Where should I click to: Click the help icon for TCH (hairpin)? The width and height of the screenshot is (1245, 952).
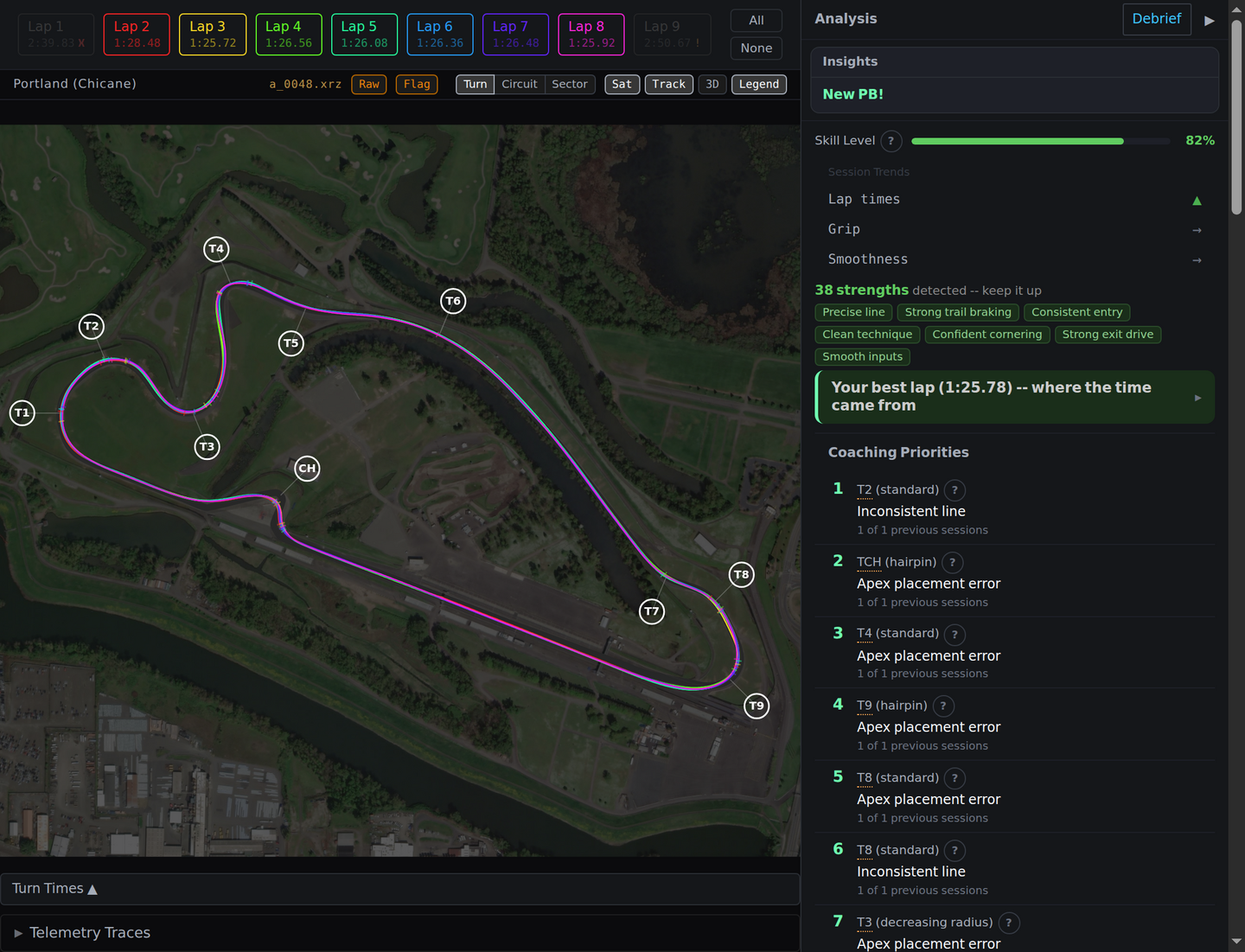pyautogui.click(x=952, y=562)
